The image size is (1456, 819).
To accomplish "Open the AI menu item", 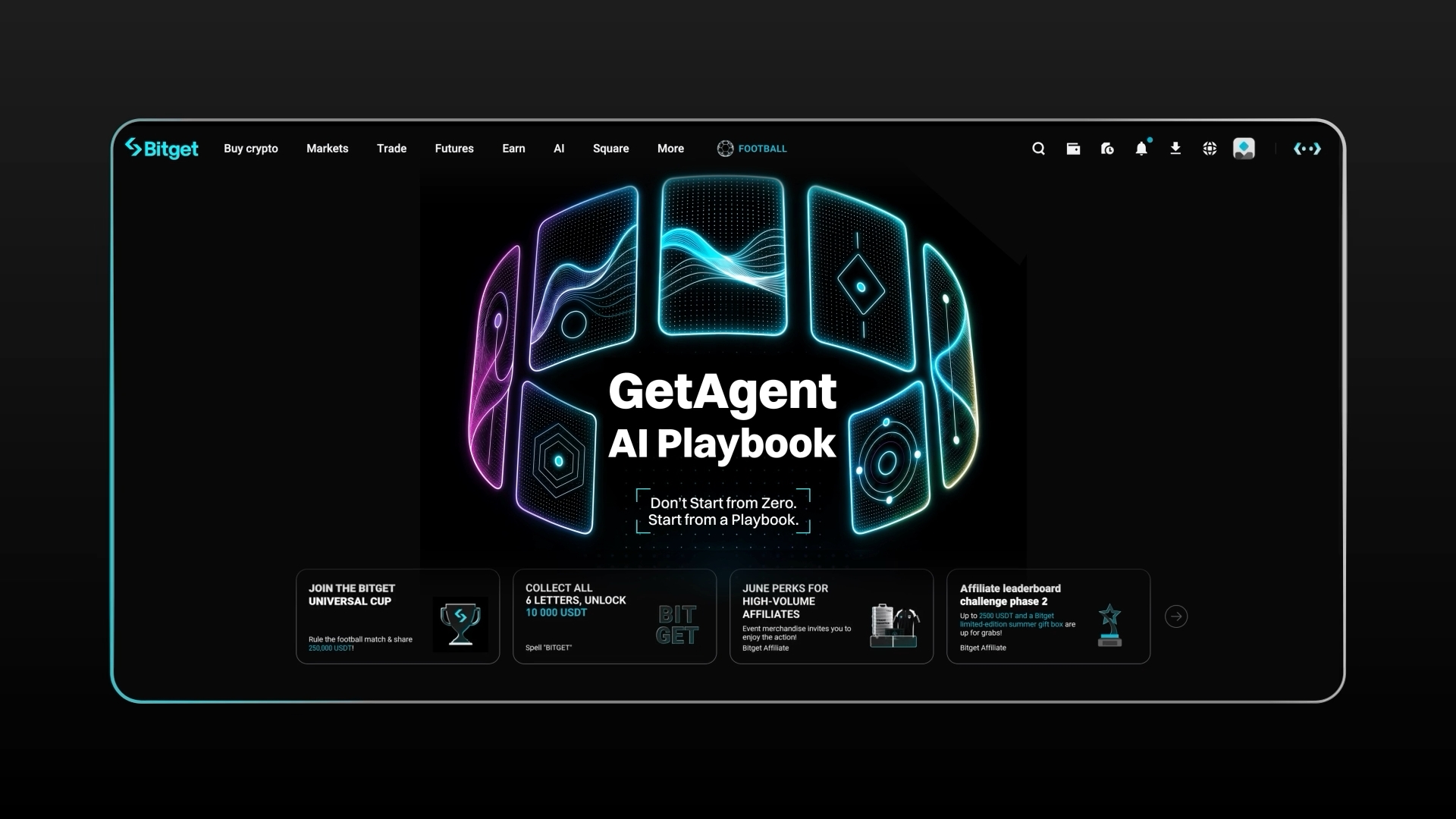I will point(559,149).
